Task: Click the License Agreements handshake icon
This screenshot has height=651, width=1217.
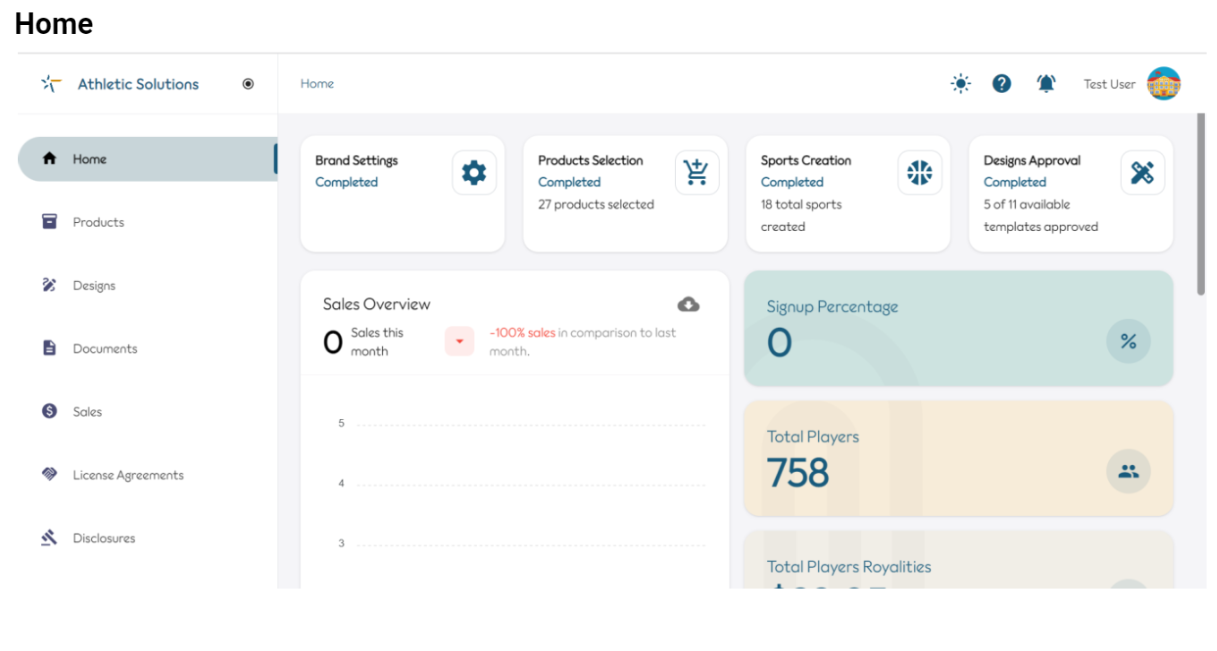Action: click(x=49, y=474)
